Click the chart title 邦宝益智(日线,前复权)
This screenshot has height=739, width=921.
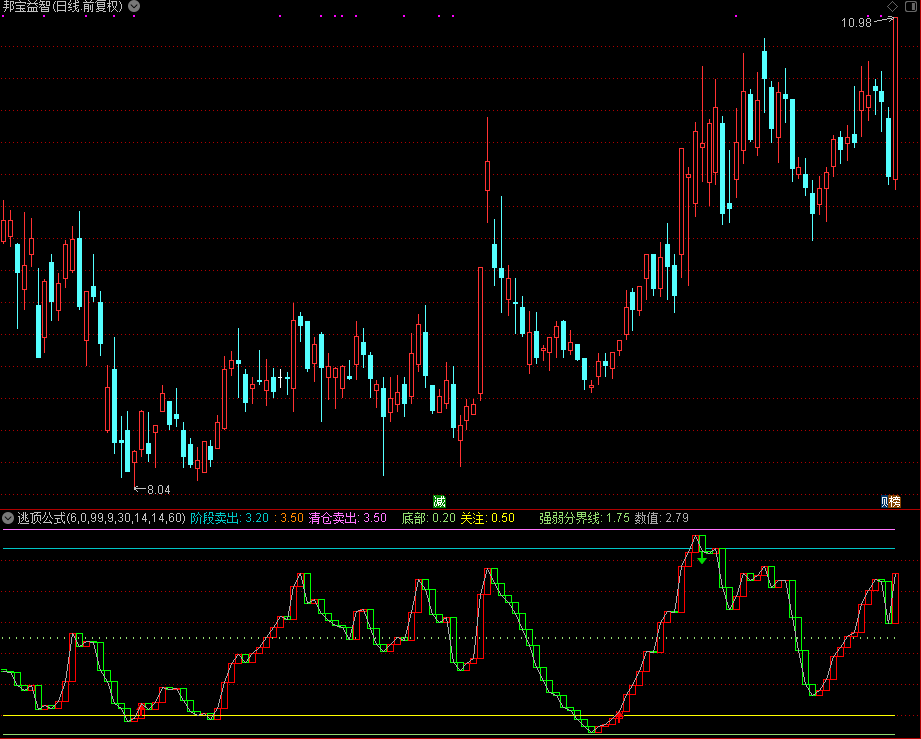click(x=63, y=6)
